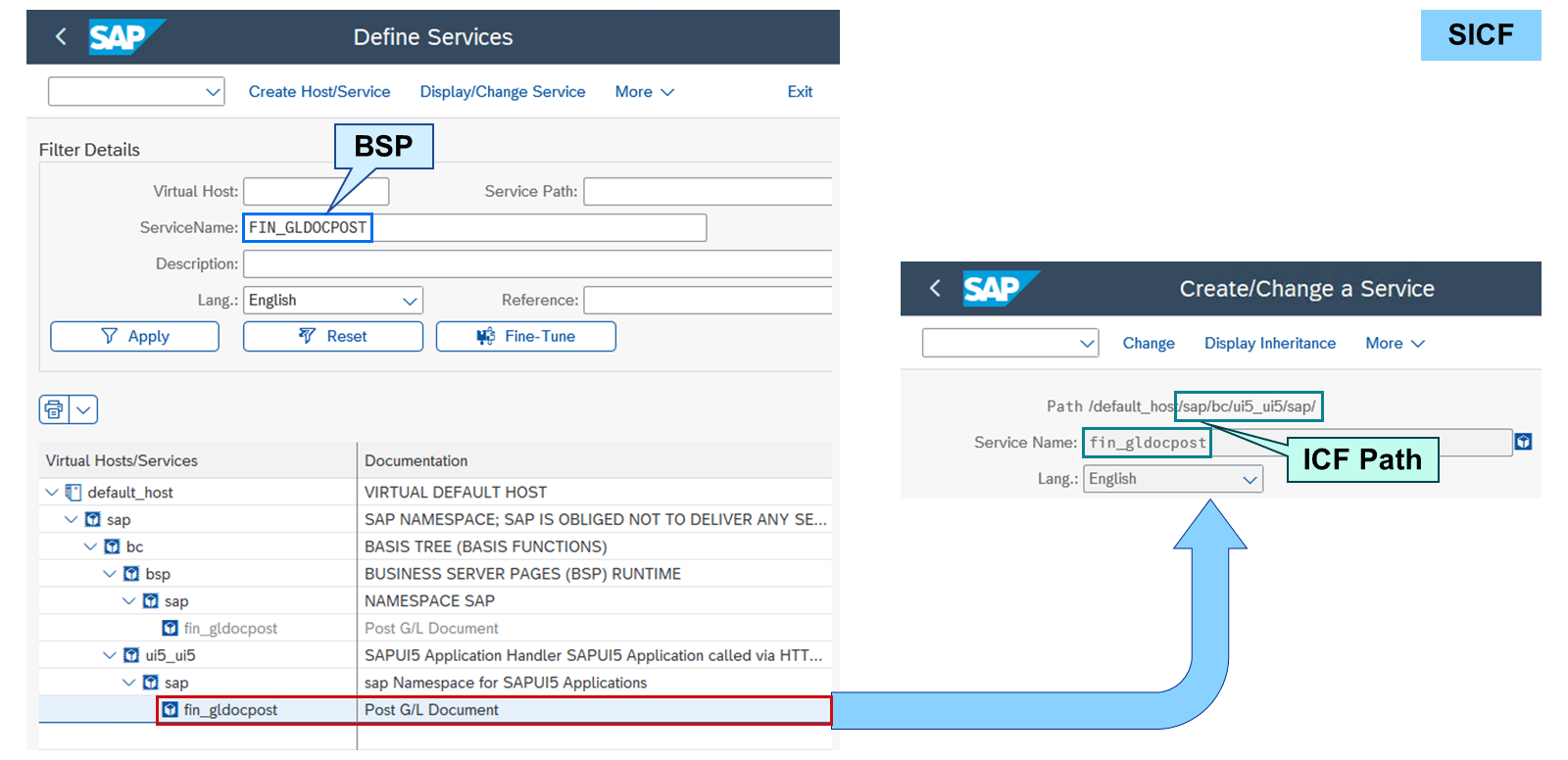The width and height of the screenshot is (1568, 760).
Task: Click the icon of greyed fin_gldocpost under bsp
Action: coord(170,628)
